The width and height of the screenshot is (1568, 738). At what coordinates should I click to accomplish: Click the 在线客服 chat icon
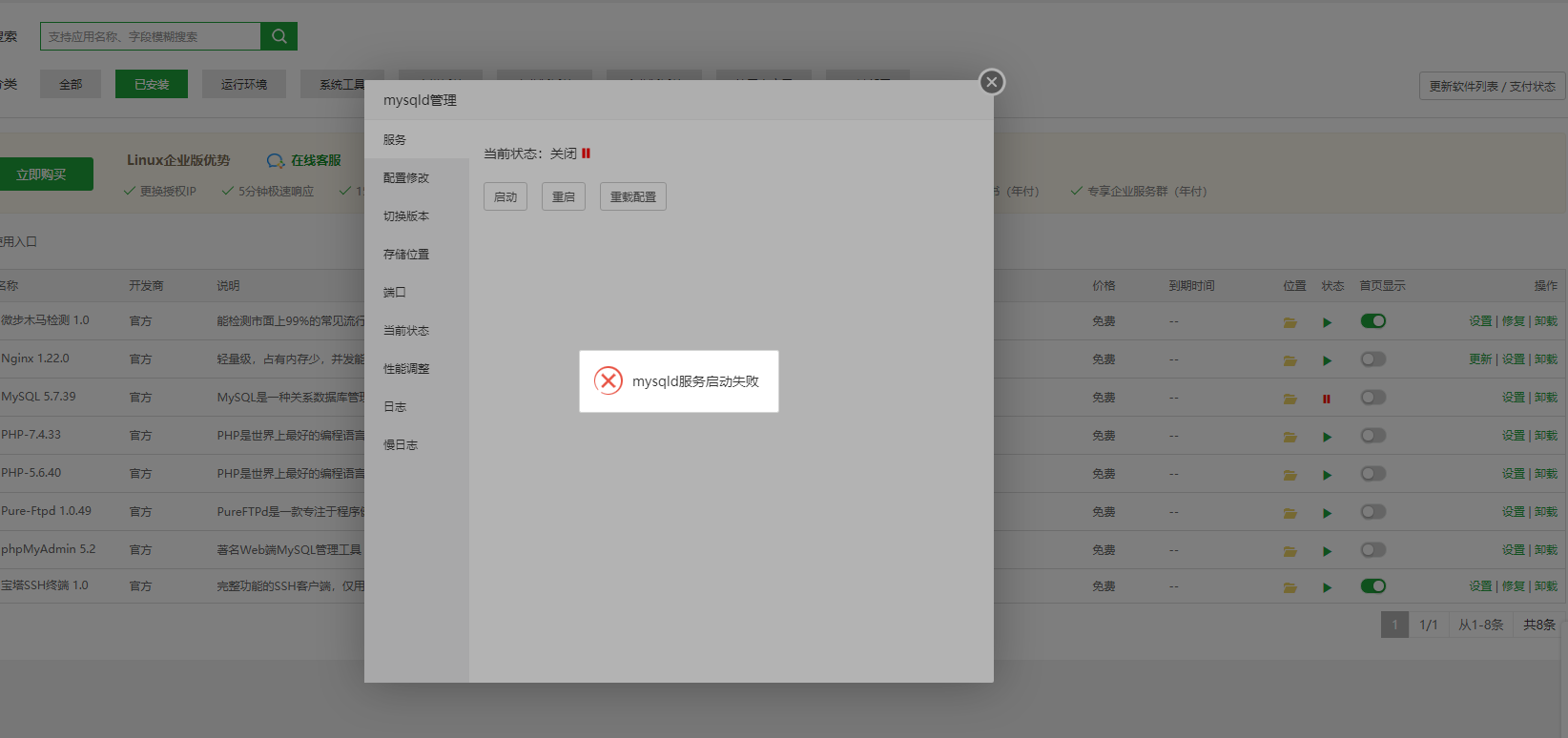(x=276, y=160)
